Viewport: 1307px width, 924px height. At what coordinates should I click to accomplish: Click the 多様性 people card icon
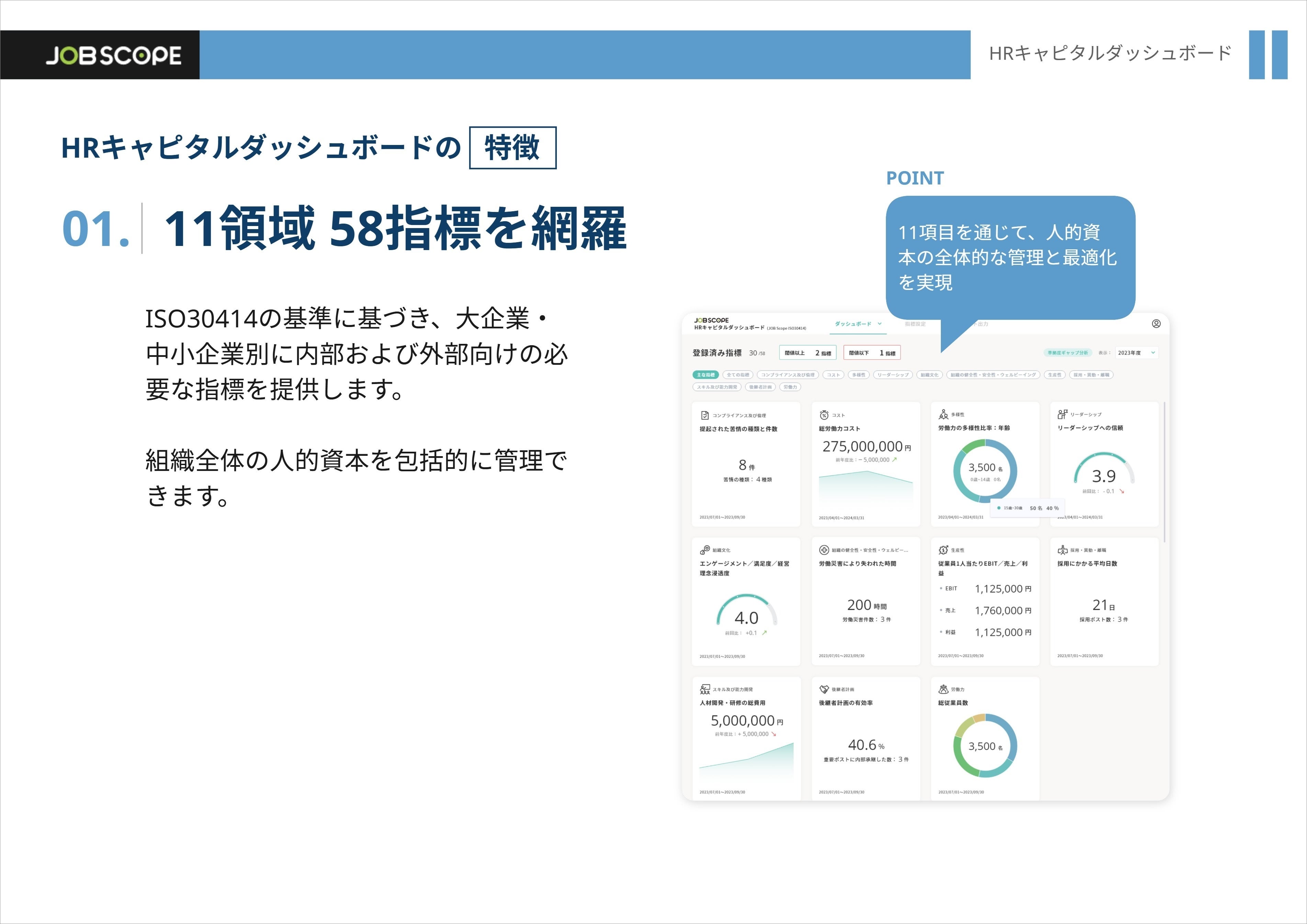point(943,415)
